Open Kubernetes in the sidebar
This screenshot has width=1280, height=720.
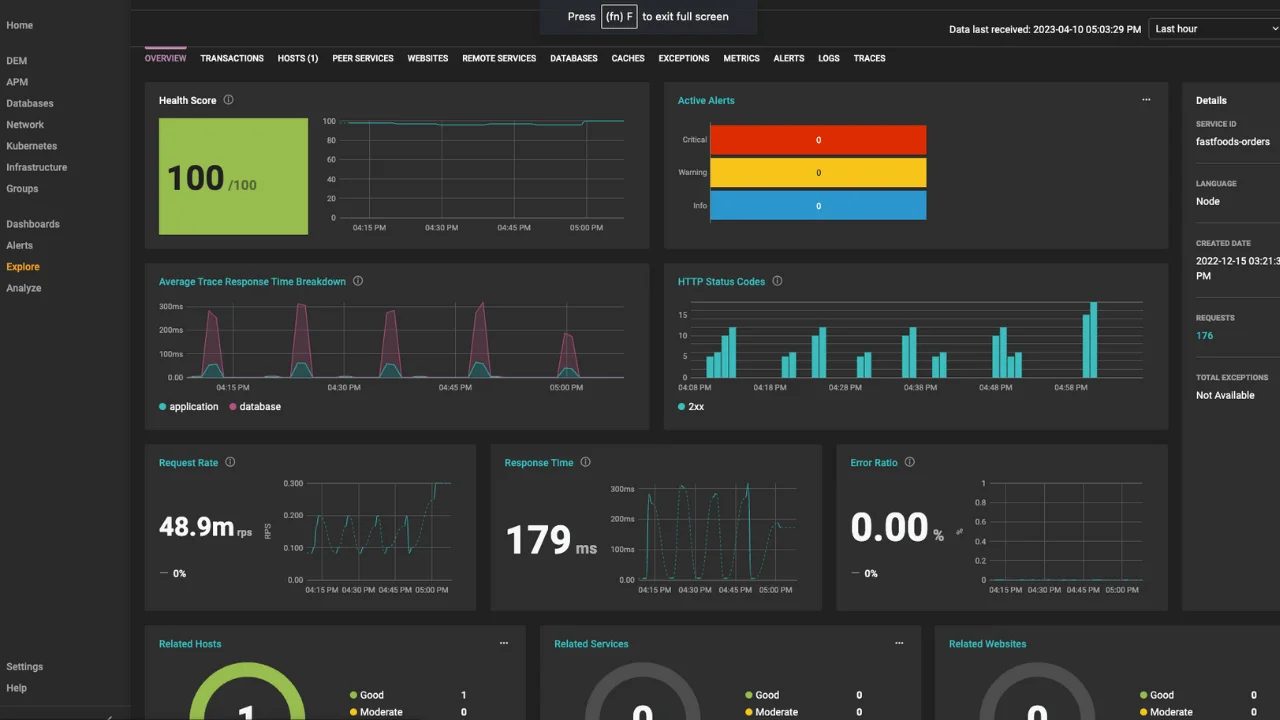pyautogui.click(x=32, y=146)
